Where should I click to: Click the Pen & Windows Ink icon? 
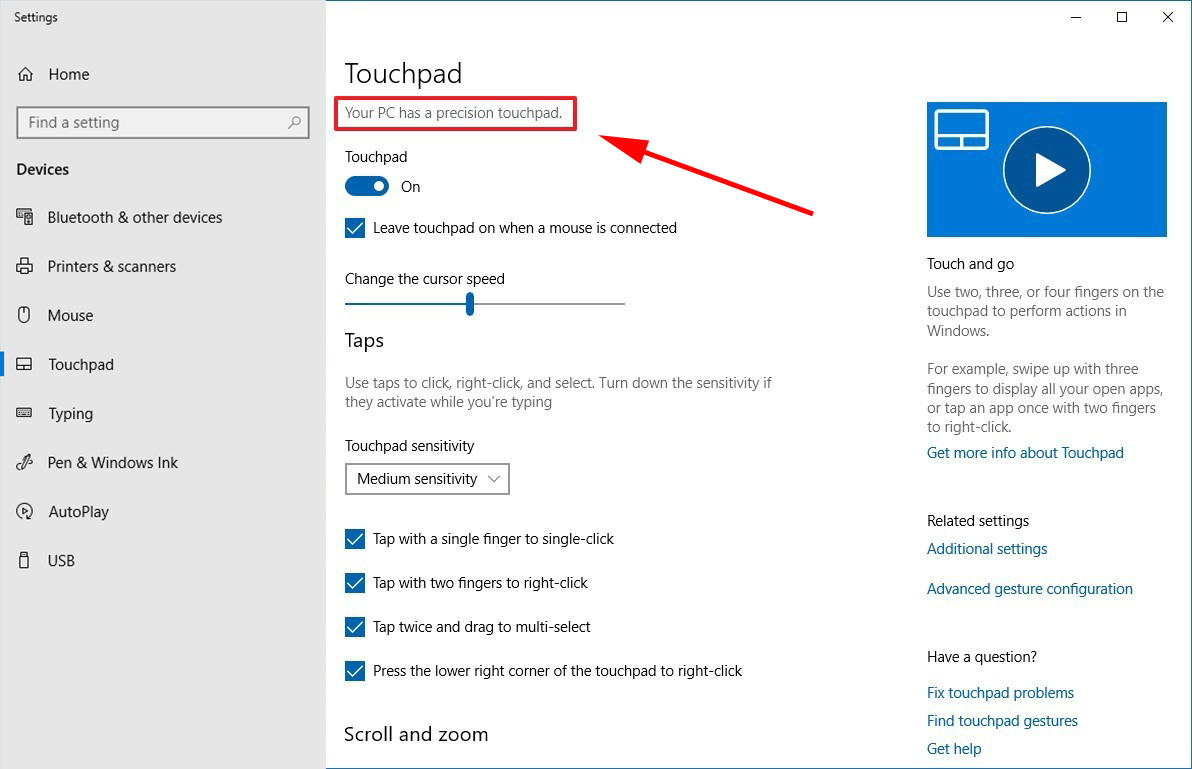pos(25,462)
